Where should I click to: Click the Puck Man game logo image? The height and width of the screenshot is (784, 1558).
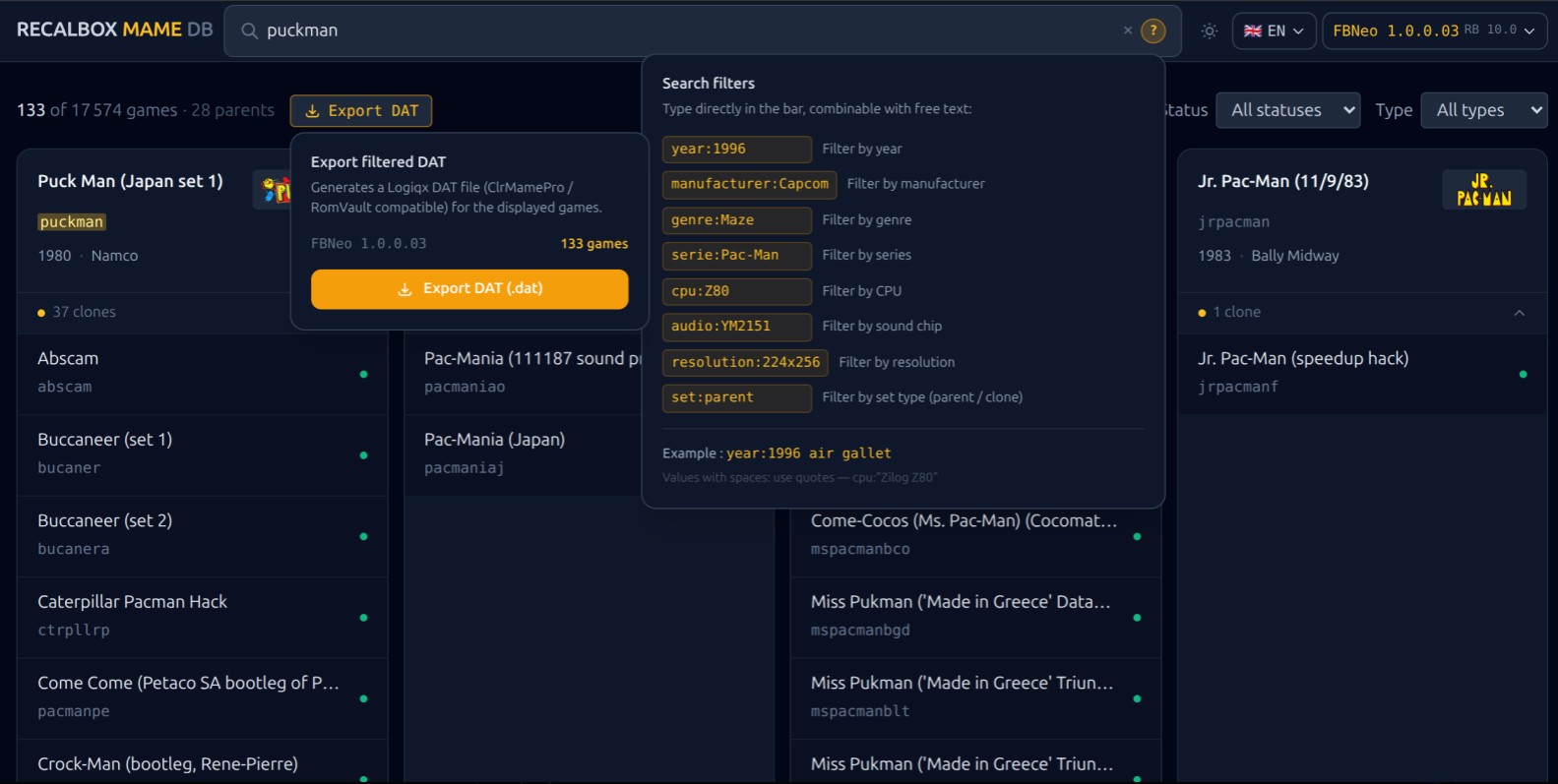coord(275,189)
